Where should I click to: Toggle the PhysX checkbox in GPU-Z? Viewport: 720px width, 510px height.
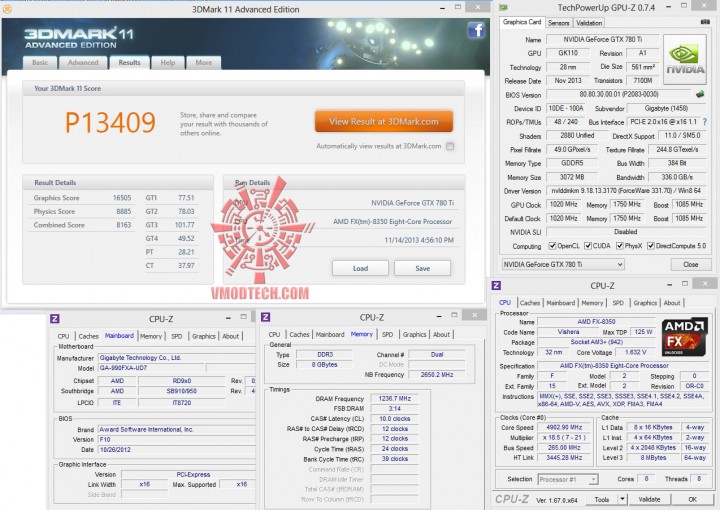tap(619, 246)
